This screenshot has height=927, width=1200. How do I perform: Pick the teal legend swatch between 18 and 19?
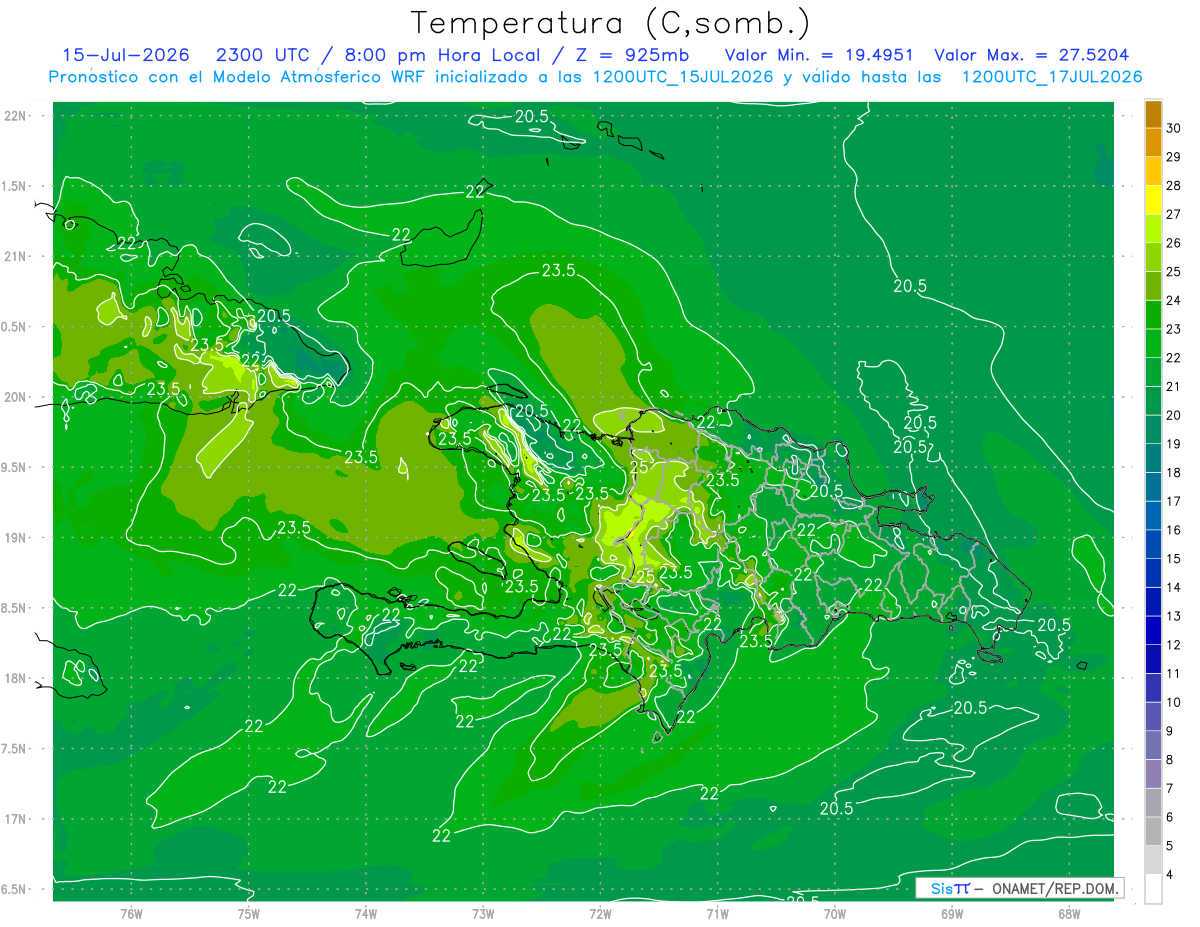(x=1153, y=459)
